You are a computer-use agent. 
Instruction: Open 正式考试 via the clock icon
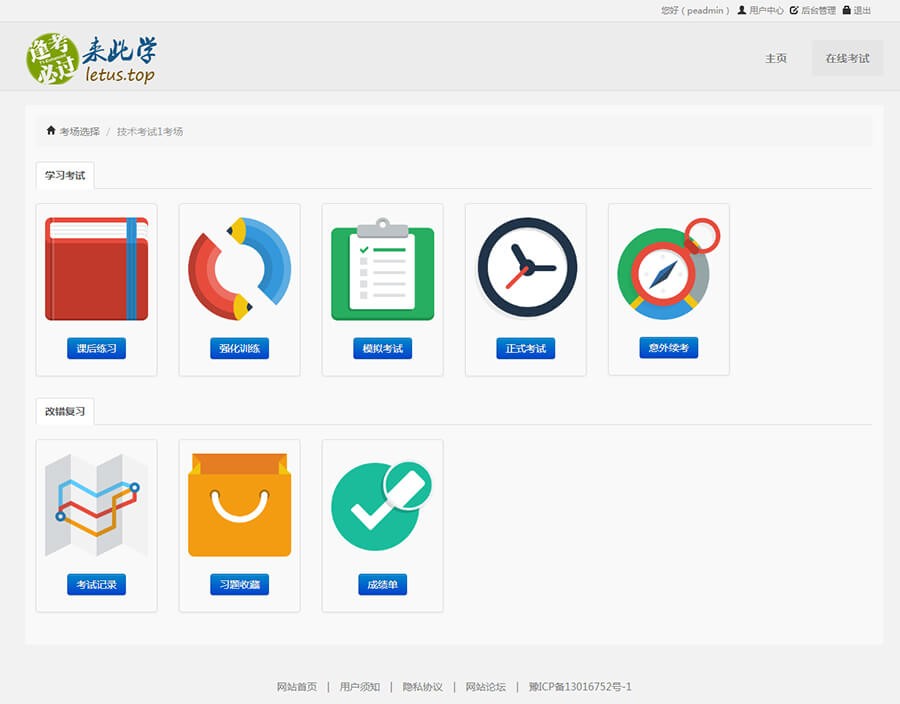525,268
